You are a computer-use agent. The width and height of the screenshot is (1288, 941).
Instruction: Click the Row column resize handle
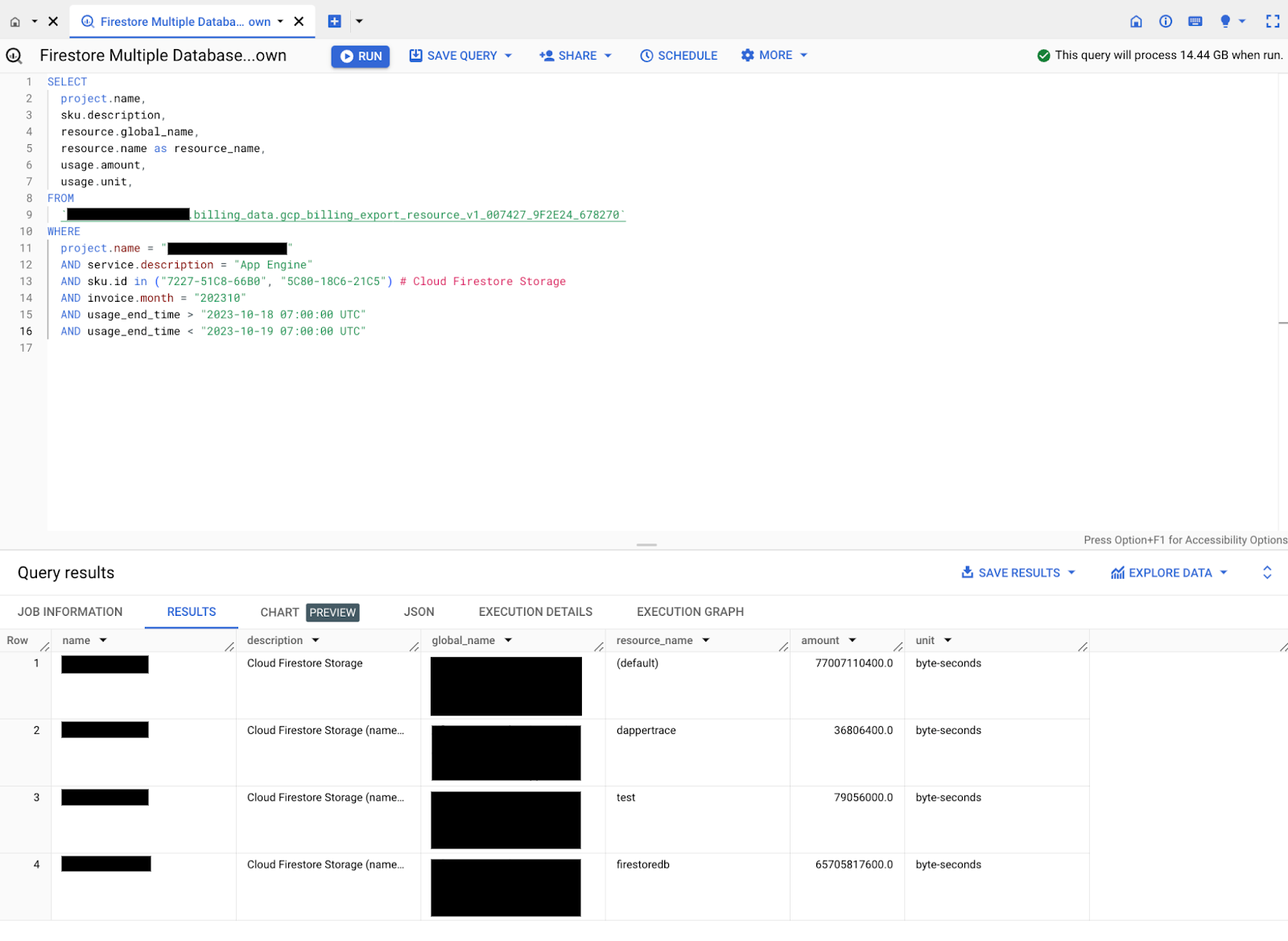(44, 646)
